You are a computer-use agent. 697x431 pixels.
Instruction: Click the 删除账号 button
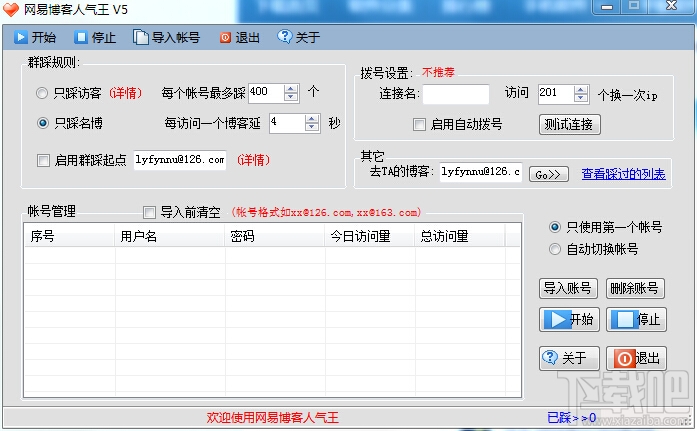pyautogui.click(x=635, y=288)
